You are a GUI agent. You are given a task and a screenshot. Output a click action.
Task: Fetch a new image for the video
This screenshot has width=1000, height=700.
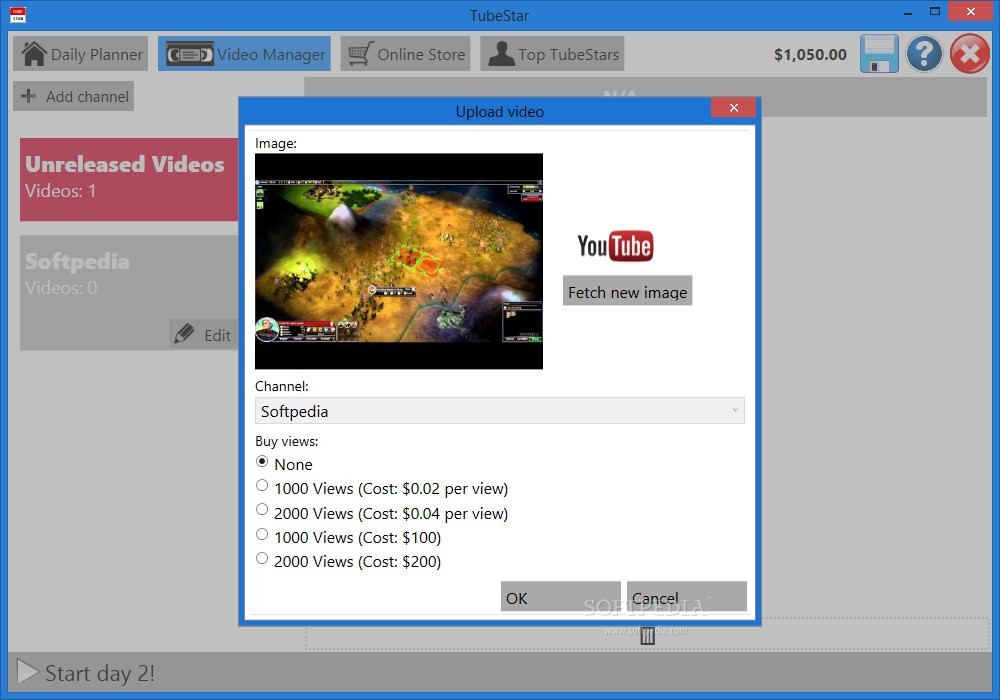tap(628, 291)
